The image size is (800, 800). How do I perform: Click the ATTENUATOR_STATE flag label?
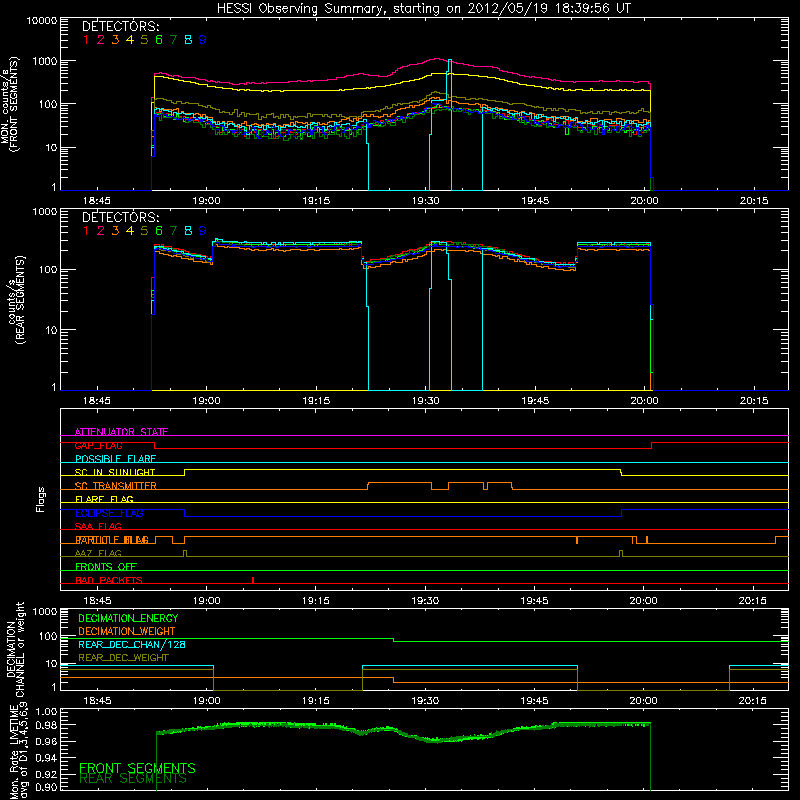pyautogui.click(x=121, y=432)
